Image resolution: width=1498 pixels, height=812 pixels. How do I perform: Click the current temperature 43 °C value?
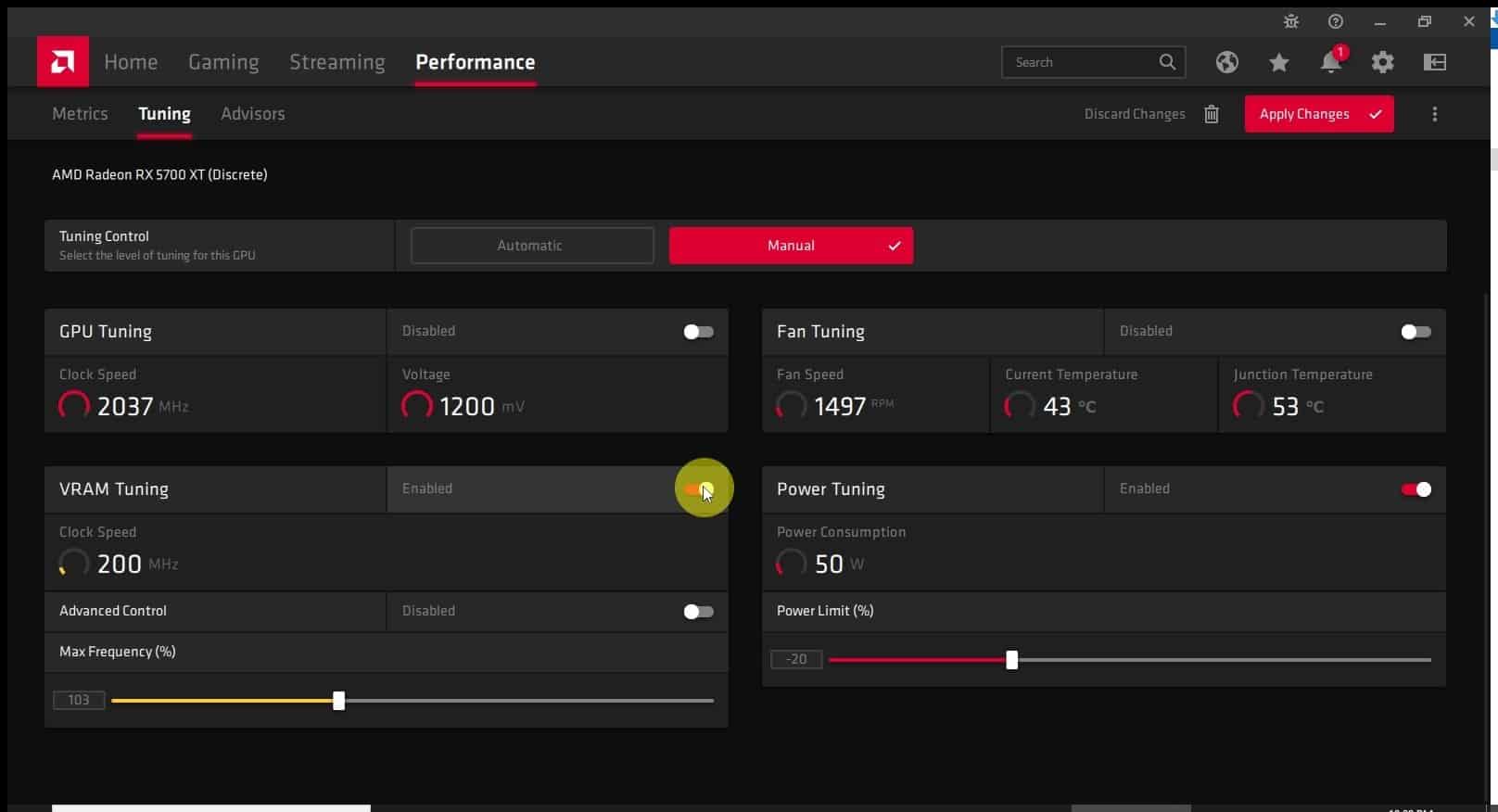click(1069, 406)
